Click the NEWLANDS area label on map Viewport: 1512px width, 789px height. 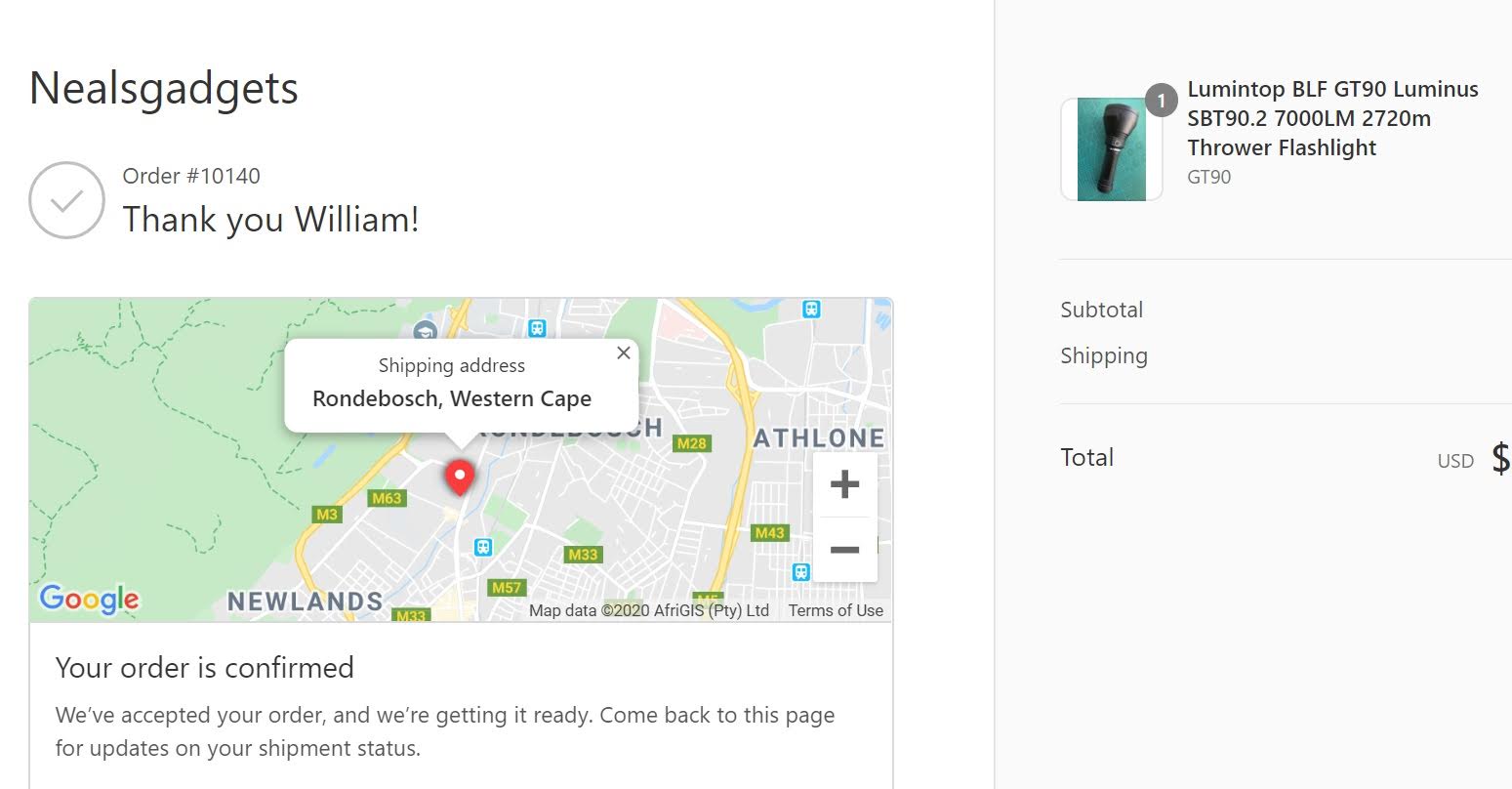tap(306, 602)
